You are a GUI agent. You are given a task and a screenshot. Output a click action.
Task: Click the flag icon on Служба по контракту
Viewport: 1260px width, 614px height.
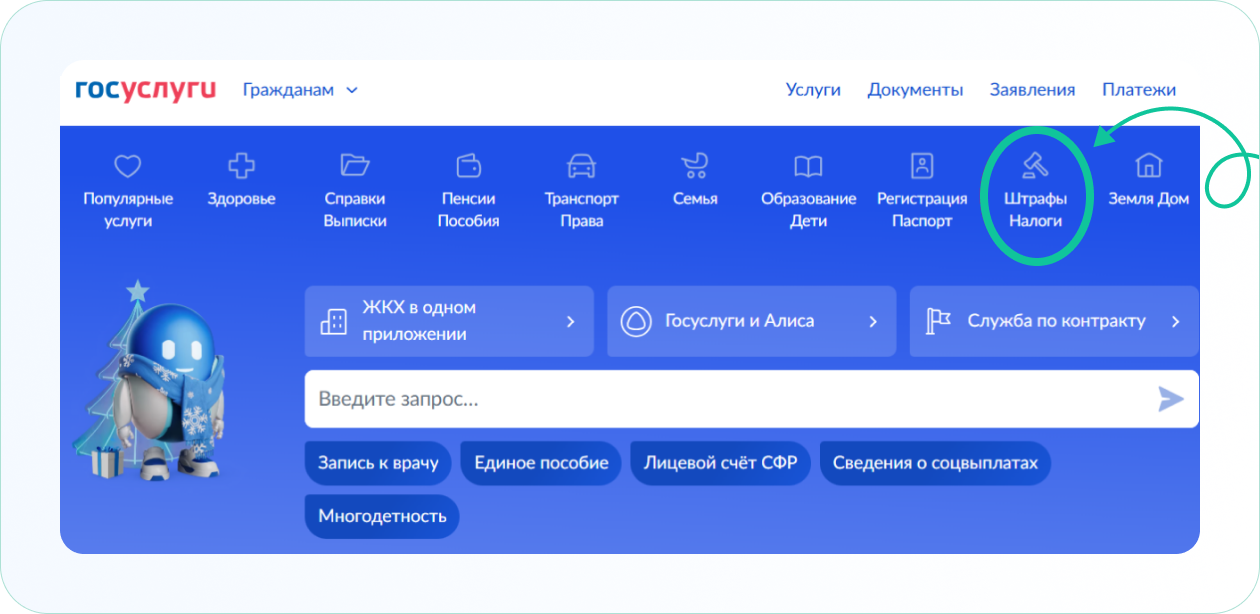coord(938,321)
